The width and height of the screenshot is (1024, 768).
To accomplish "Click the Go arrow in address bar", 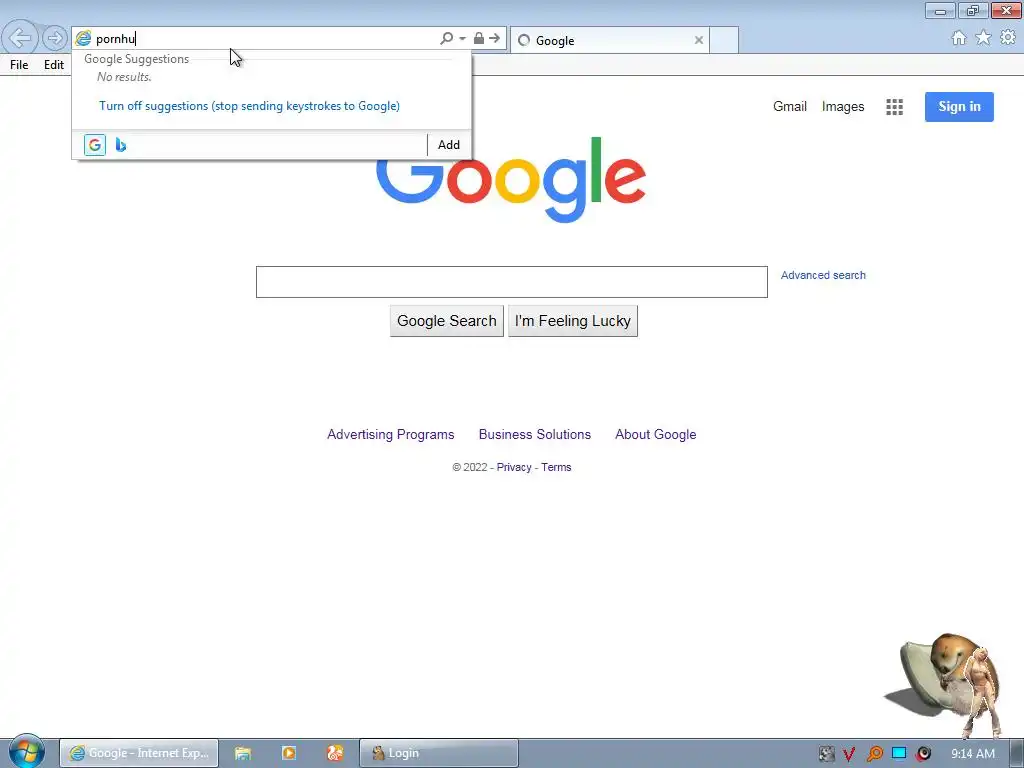I will click(494, 39).
